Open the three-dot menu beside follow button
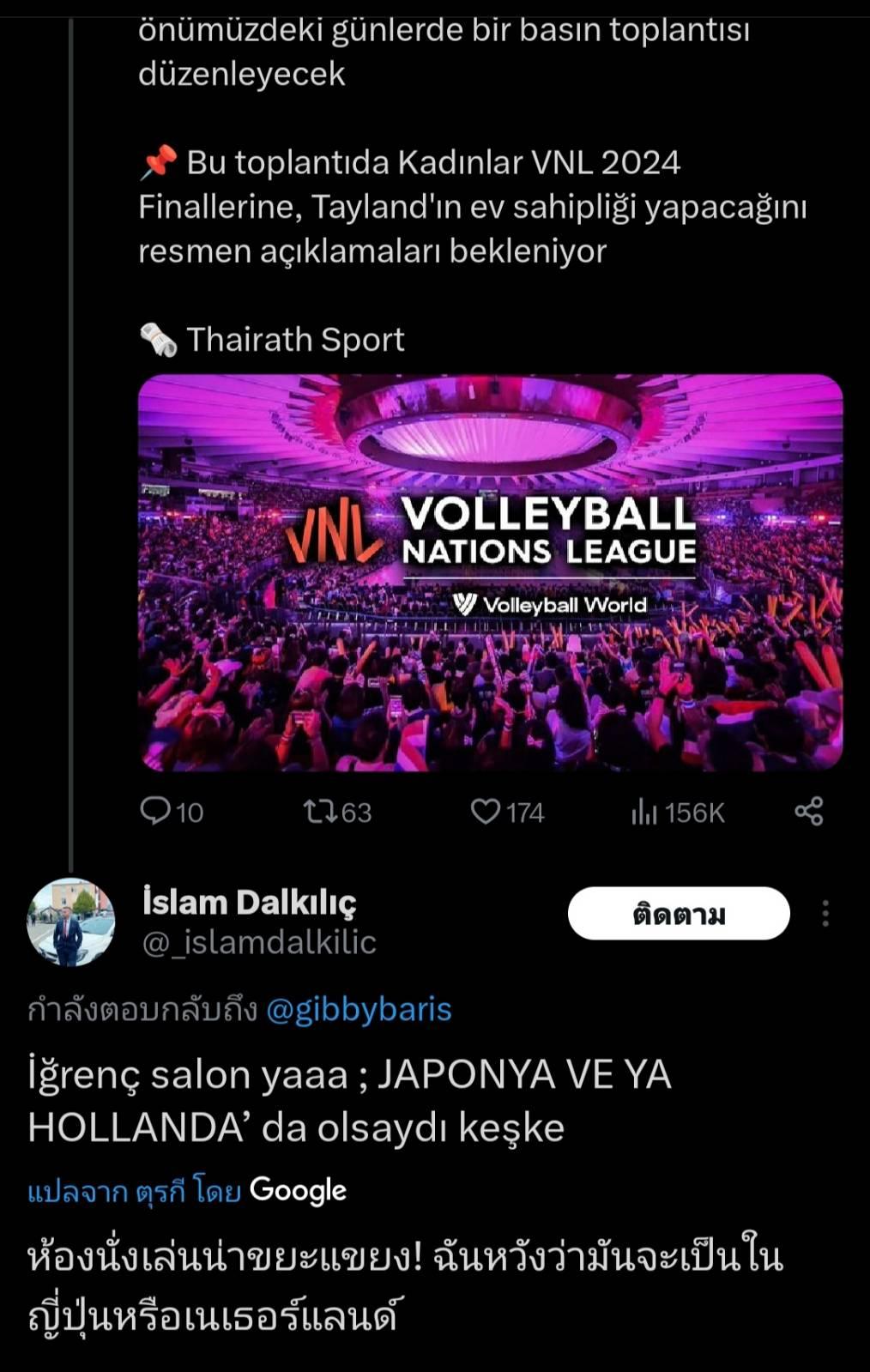 pos(825,913)
